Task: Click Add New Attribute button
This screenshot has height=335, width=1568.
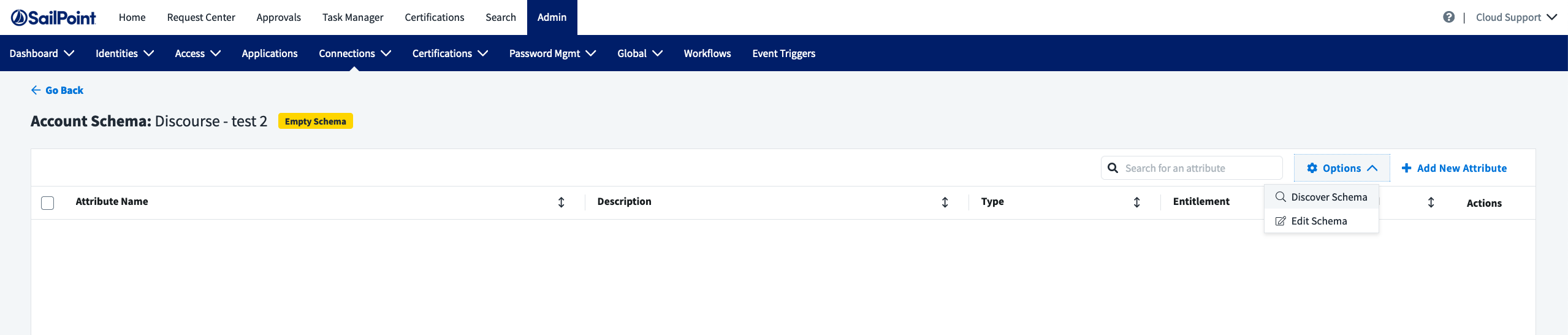Action: [1454, 168]
